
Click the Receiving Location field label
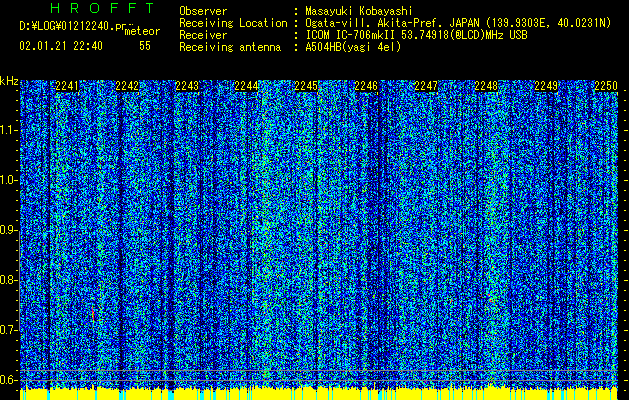click(233, 23)
